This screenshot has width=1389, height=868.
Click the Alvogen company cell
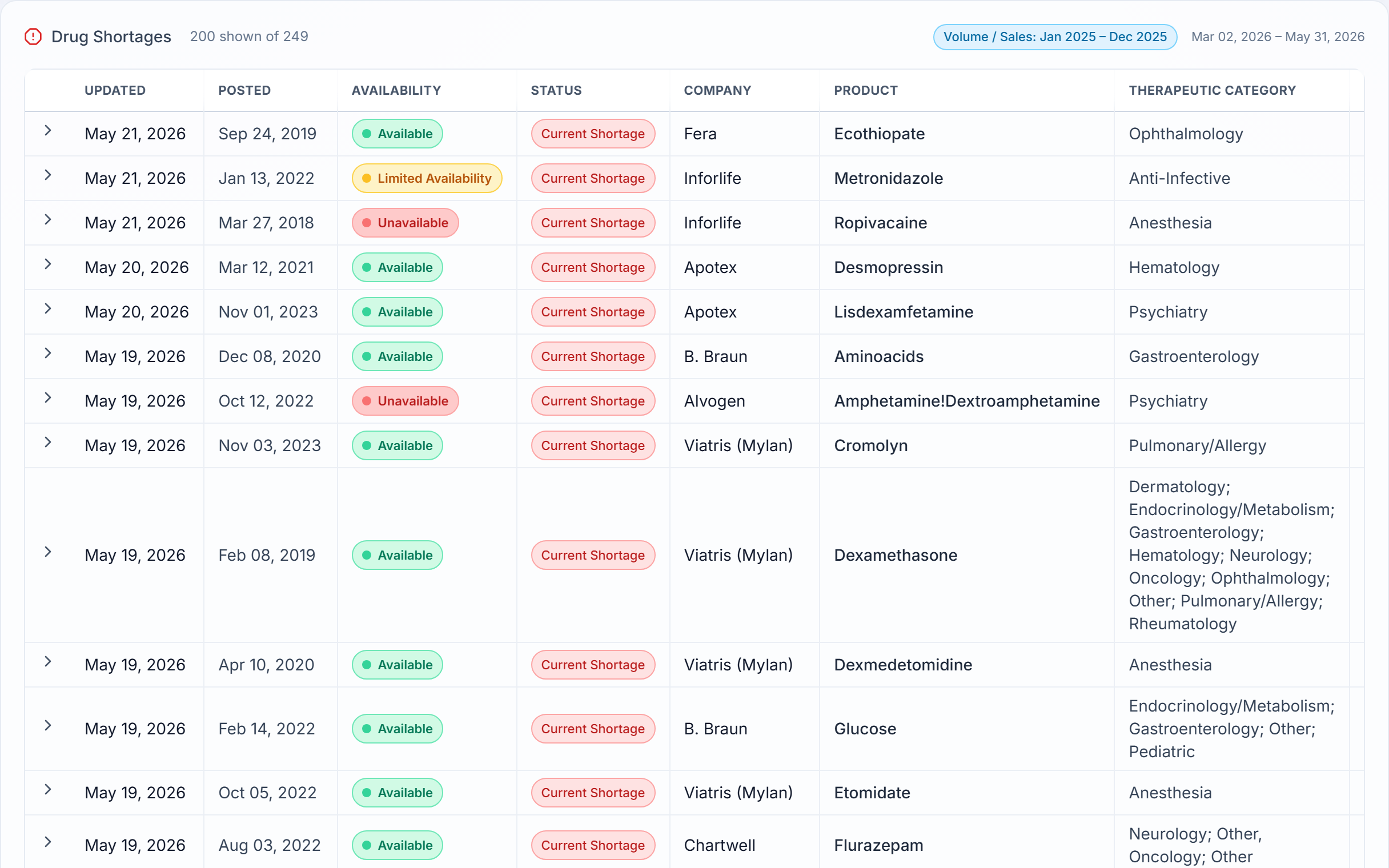click(x=714, y=401)
